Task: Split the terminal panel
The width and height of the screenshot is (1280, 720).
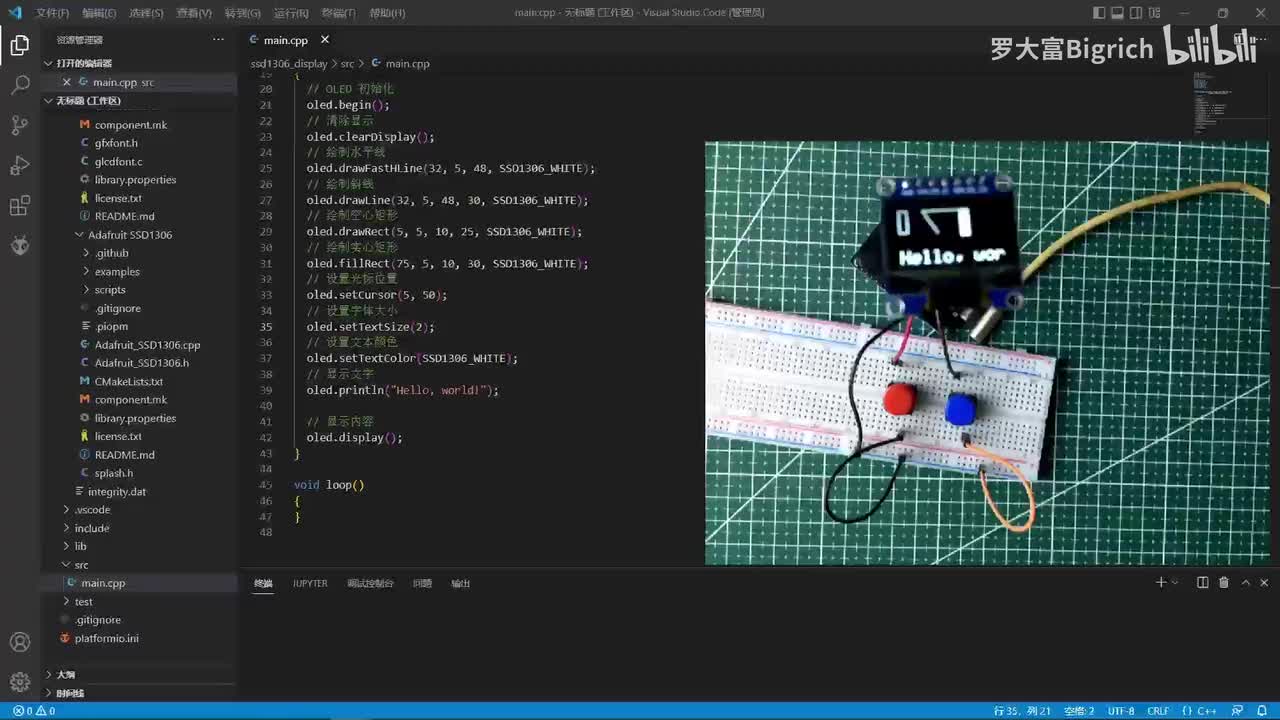Action: (1203, 582)
